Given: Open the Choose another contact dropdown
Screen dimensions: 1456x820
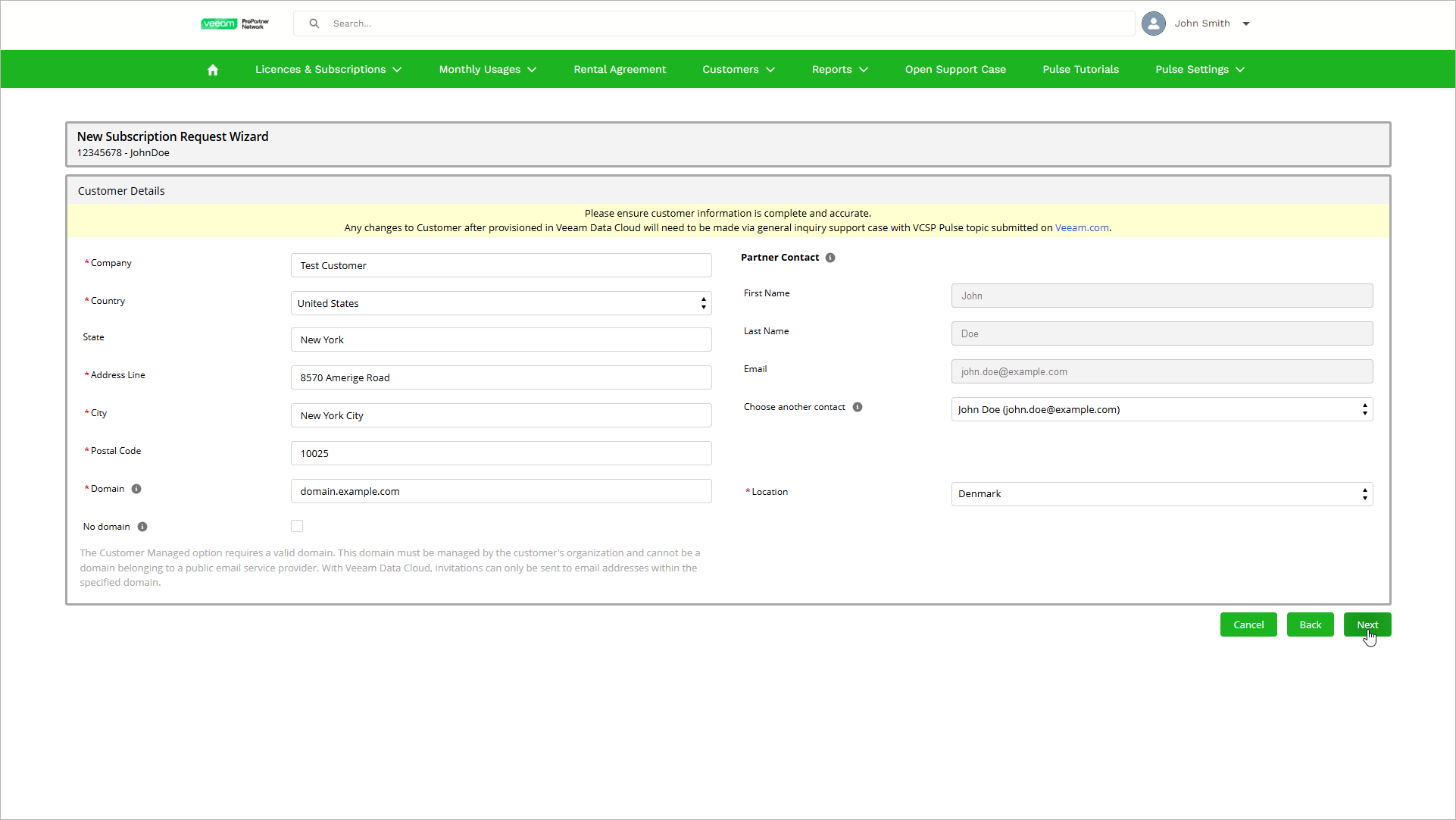Looking at the screenshot, I should pyautogui.click(x=1161, y=409).
